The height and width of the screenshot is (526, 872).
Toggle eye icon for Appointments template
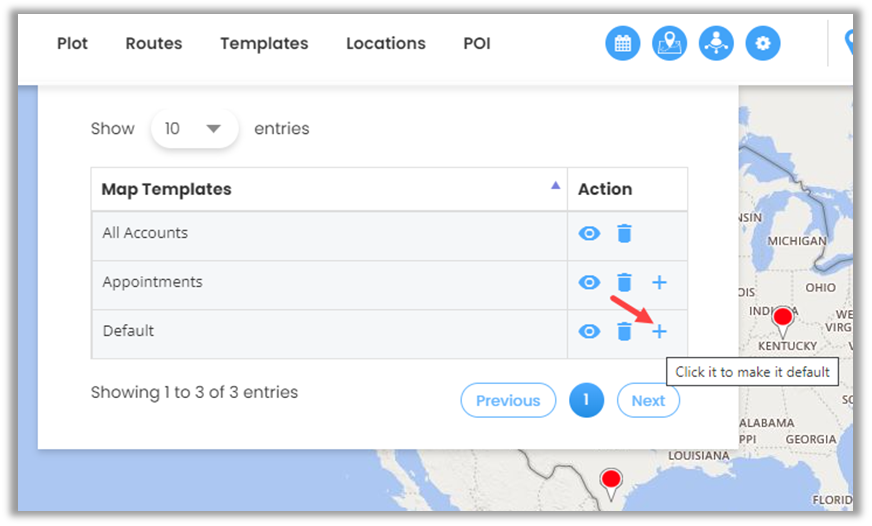pos(589,282)
